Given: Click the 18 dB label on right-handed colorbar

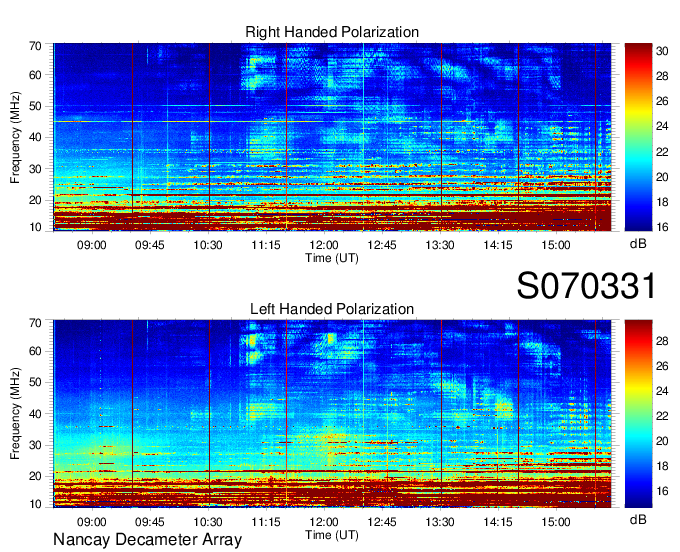Looking at the screenshot, I should pos(662,202).
